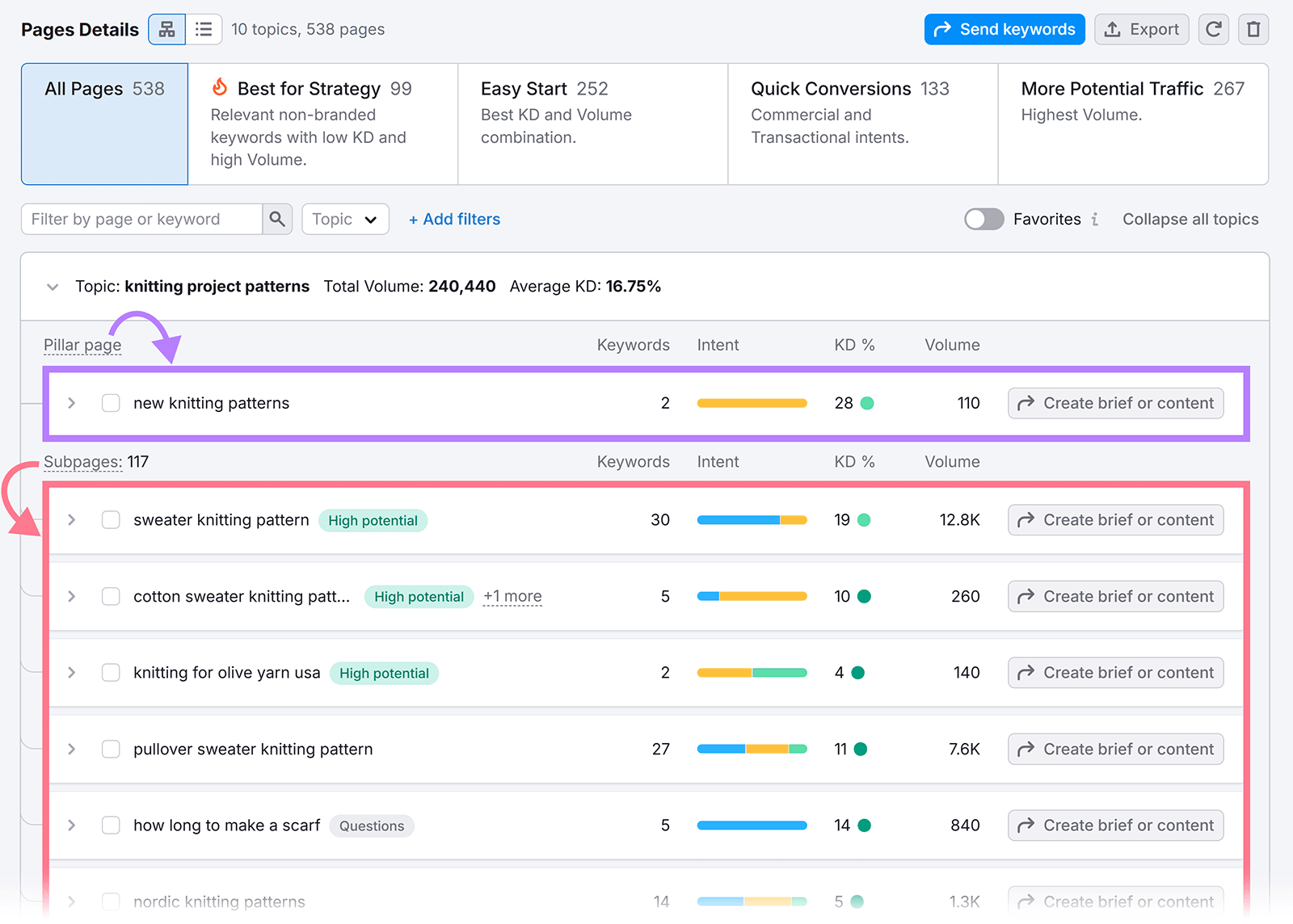Image resolution: width=1293 pixels, height=924 pixels.
Task: Click the Favorites info icon
Action: click(x=1095, y=220)
